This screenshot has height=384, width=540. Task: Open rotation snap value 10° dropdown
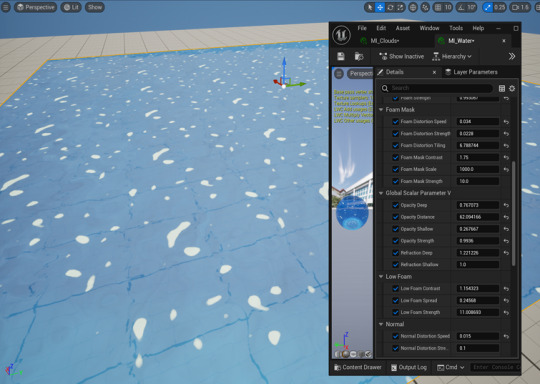(x=471, y=7)
